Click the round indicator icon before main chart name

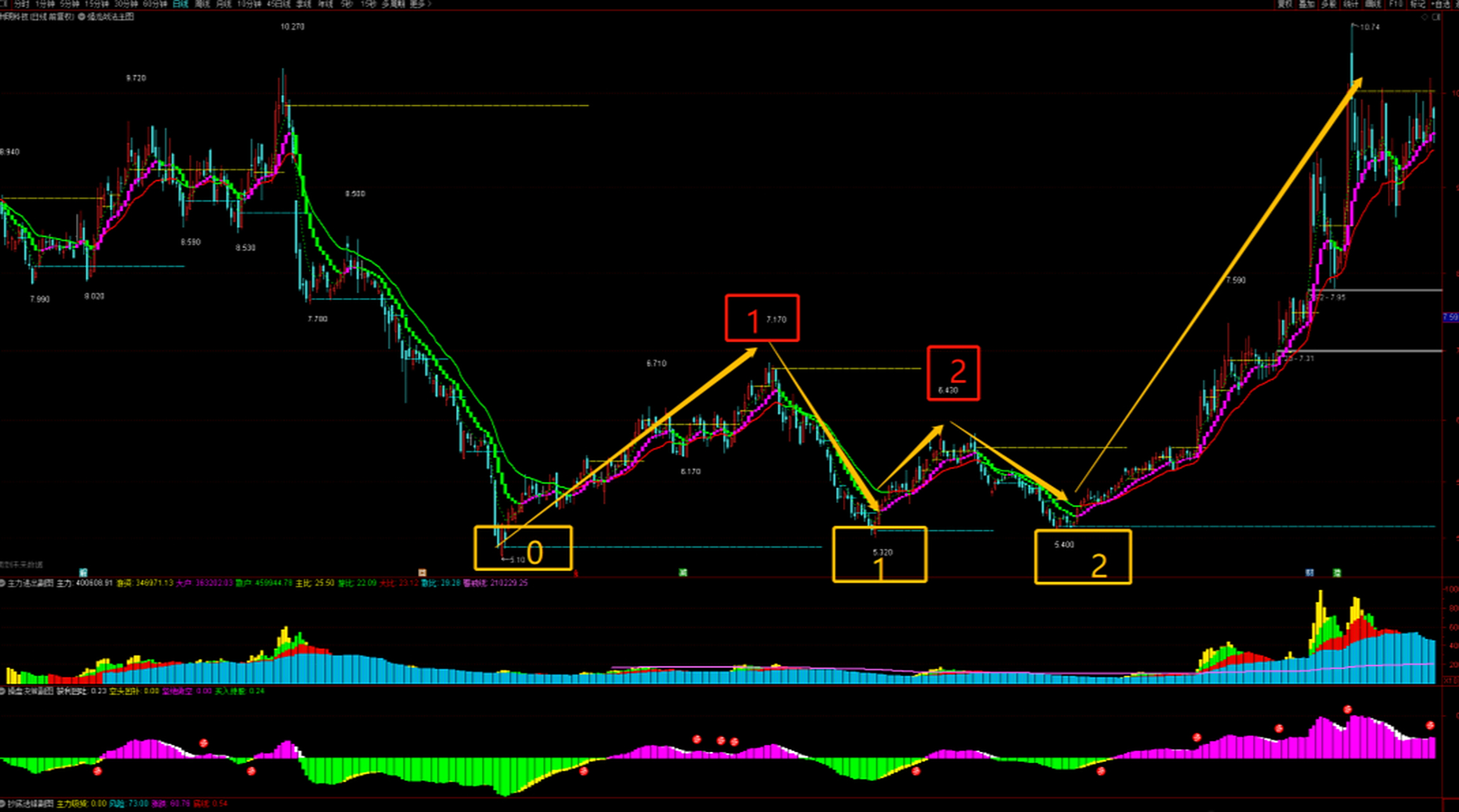click(81, 16)
